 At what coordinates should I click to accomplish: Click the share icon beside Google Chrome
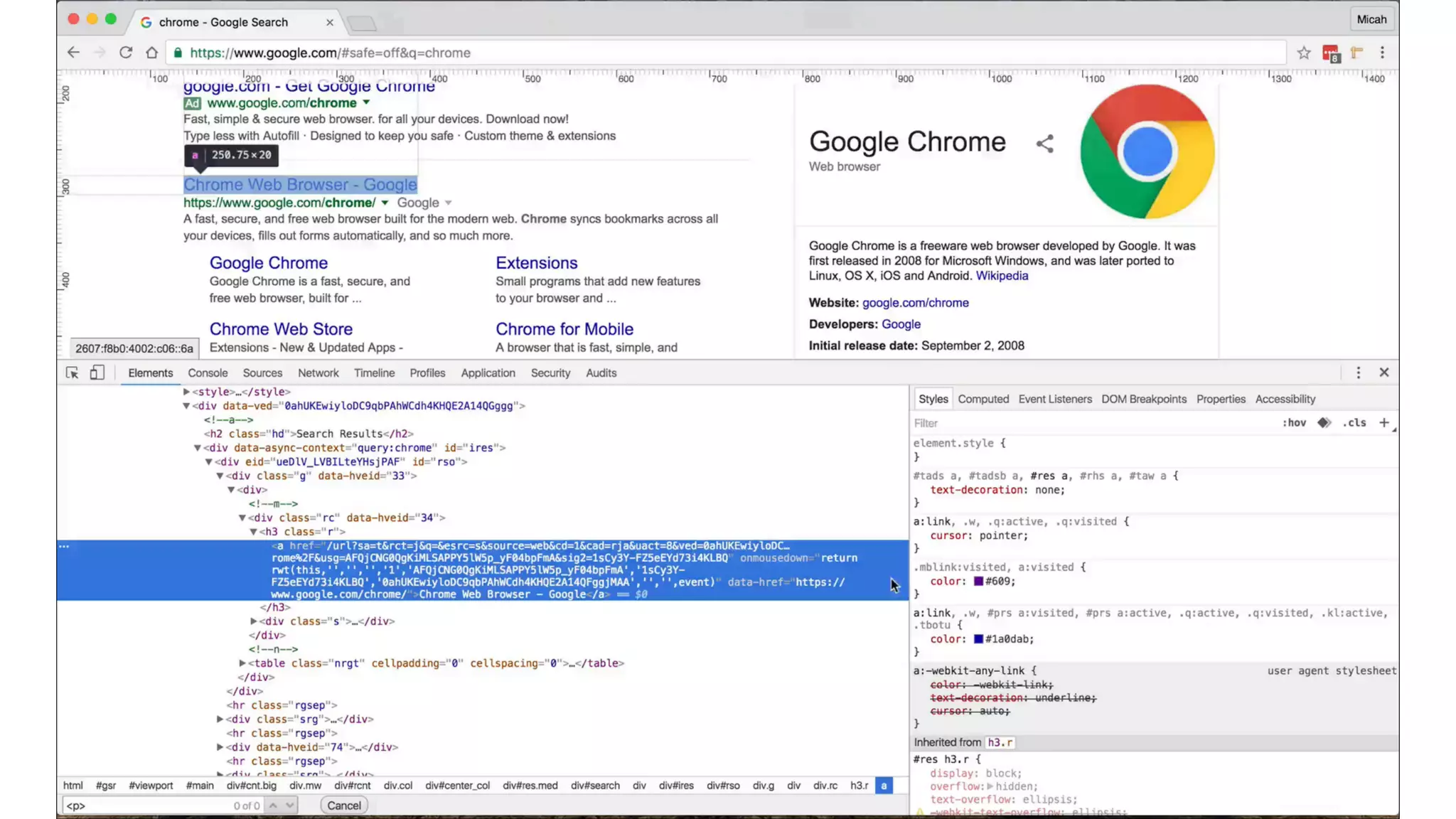coord(1044,144)
